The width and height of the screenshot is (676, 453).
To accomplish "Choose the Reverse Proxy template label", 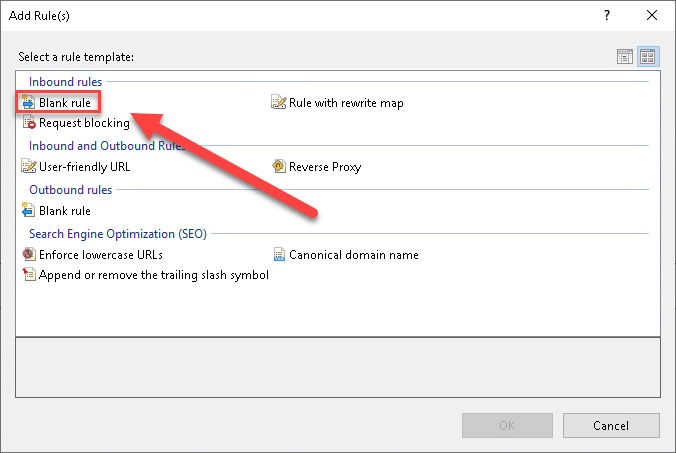I will pyautogui.click(x=325, y=167).
